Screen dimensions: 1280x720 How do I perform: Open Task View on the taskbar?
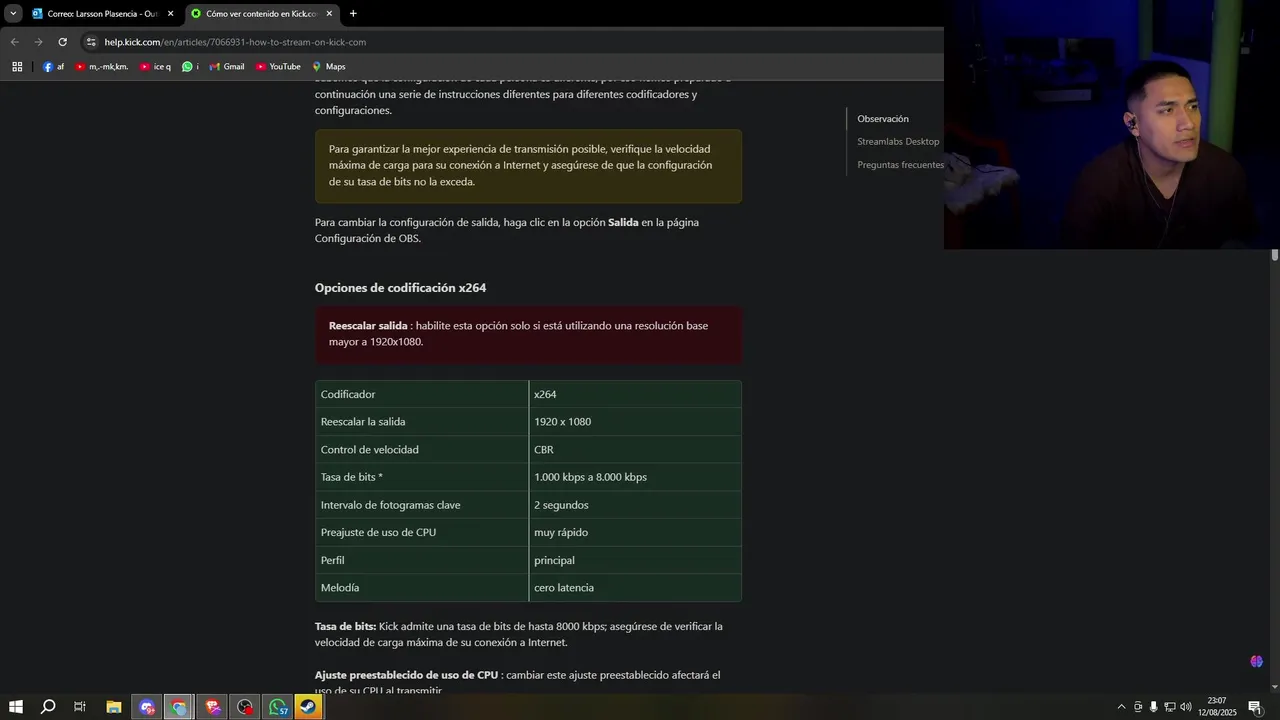80,707
